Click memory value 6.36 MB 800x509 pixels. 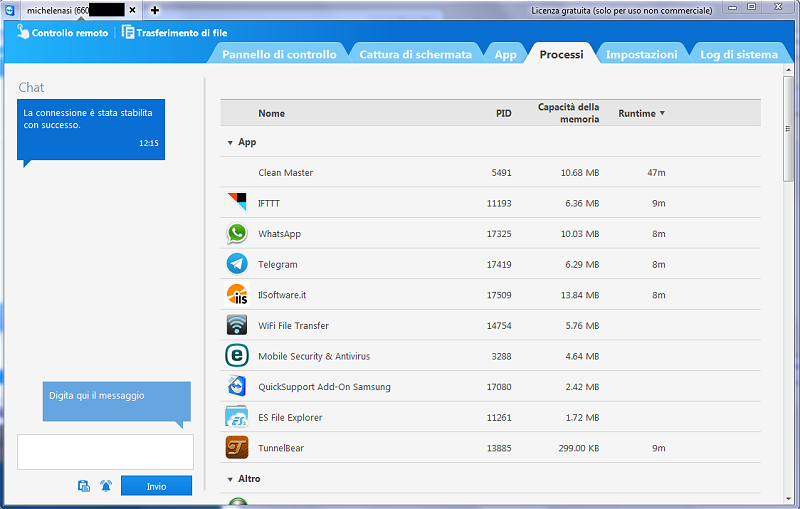(582, 203)
